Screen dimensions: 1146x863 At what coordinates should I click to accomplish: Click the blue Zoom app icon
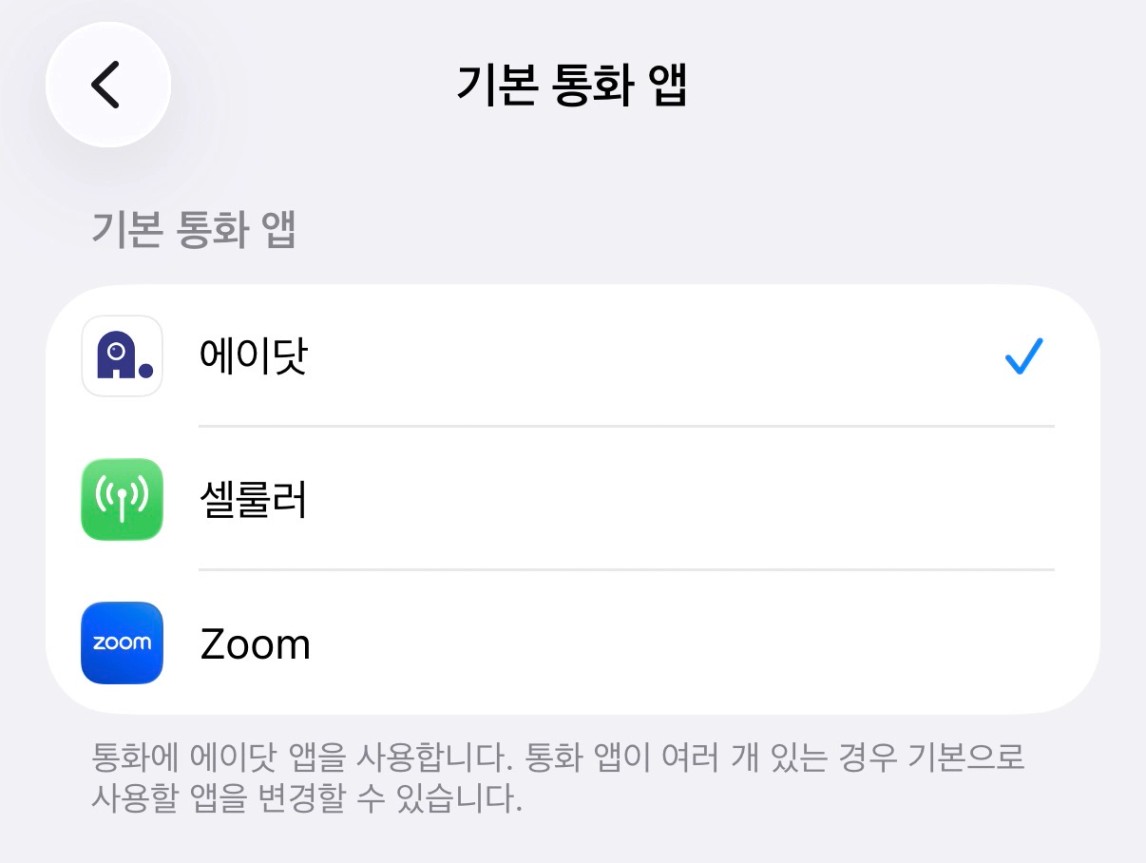click(x=122, y=643)
